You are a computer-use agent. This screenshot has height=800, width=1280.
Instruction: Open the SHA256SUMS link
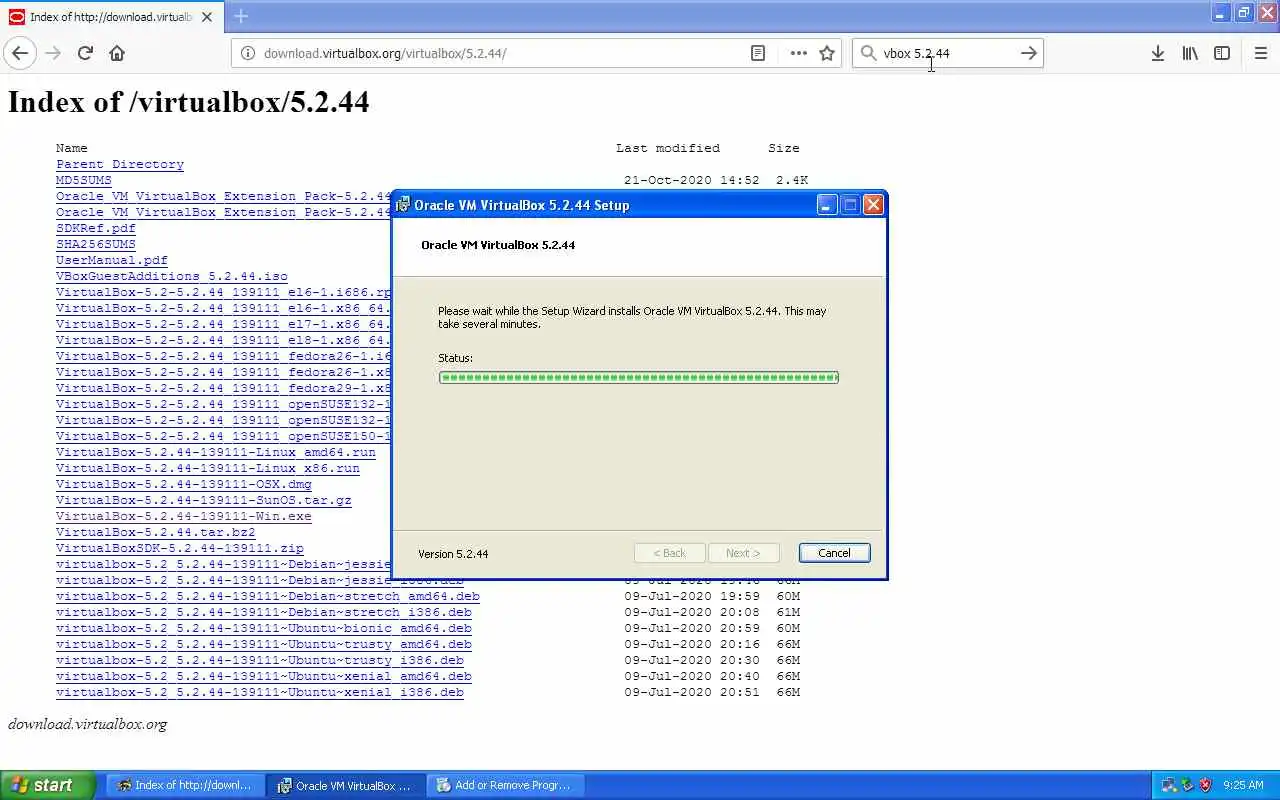(96, 244)
